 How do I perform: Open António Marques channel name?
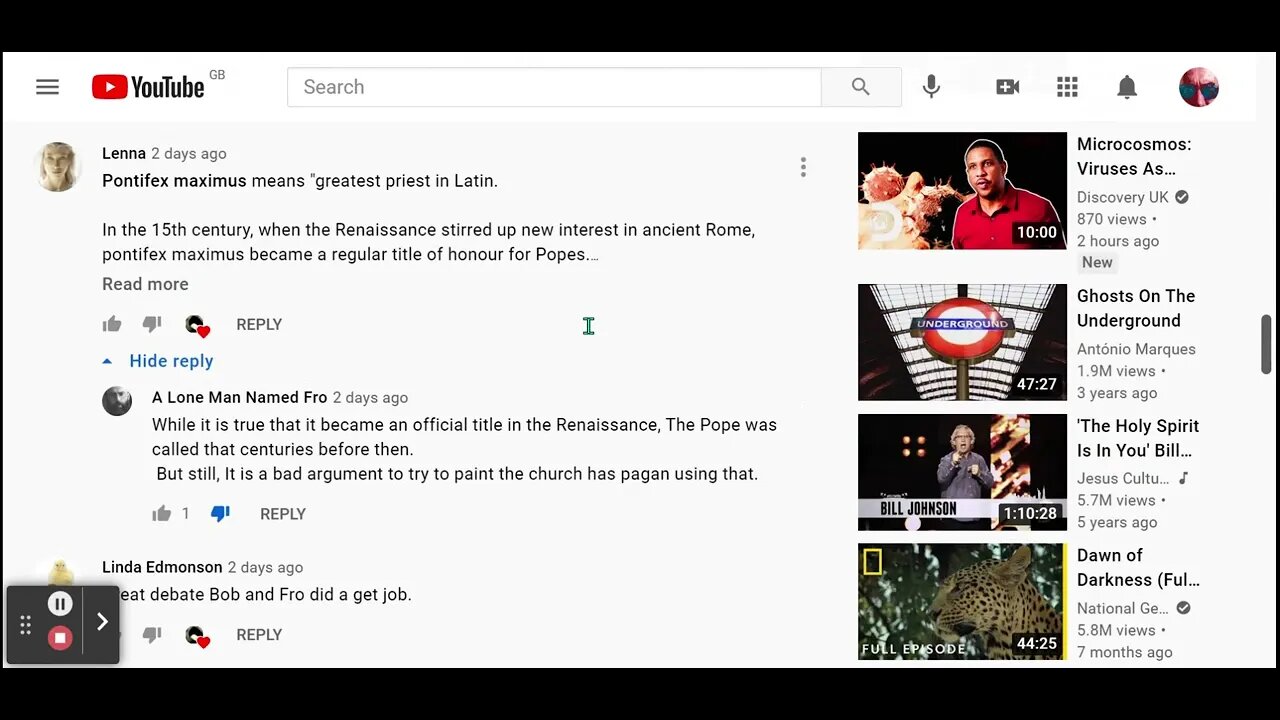coord(1136,349)
